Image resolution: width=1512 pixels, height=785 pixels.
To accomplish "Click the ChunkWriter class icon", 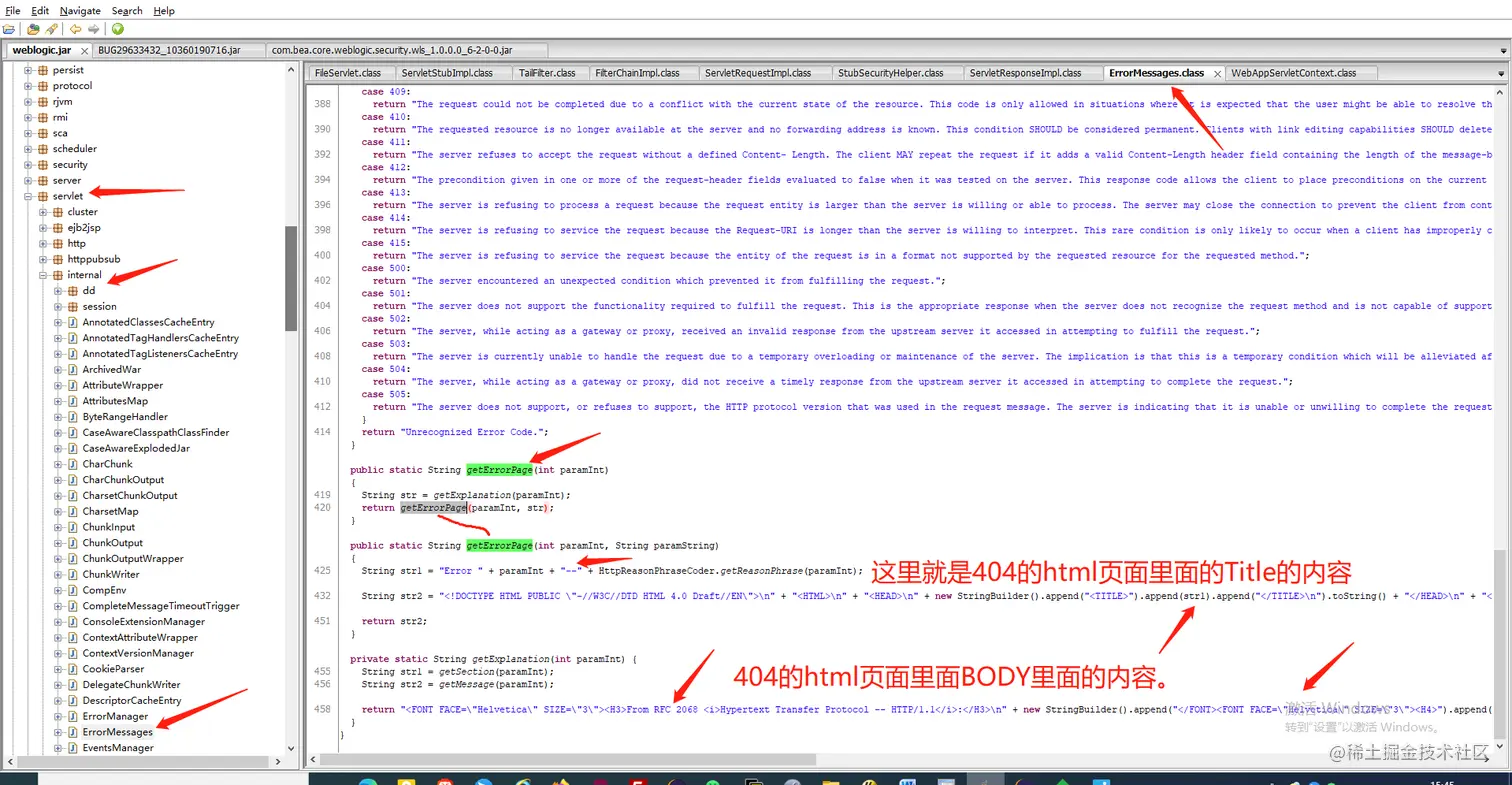I will (x=72, y=575).
